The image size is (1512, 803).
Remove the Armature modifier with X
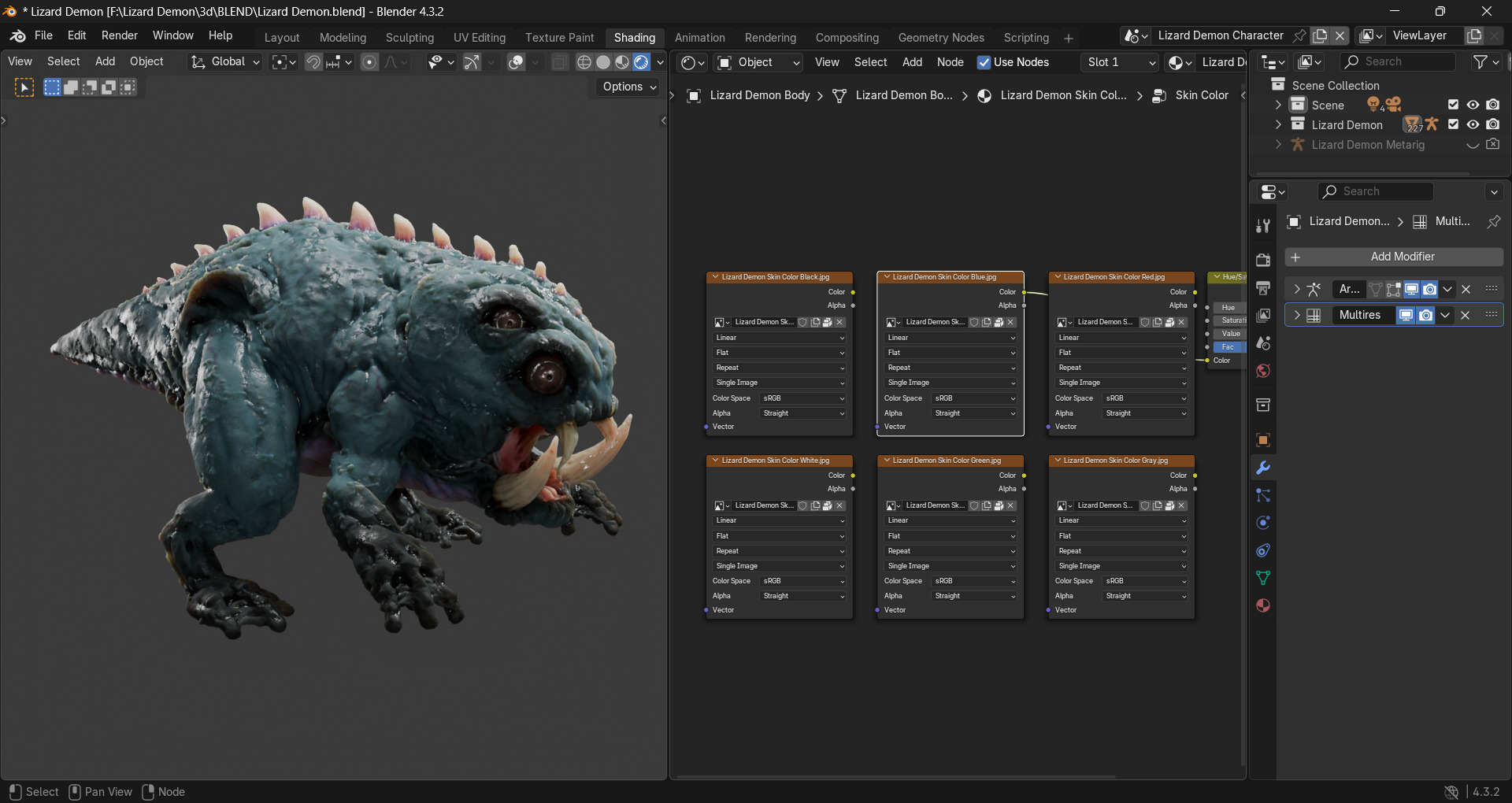1466,289
